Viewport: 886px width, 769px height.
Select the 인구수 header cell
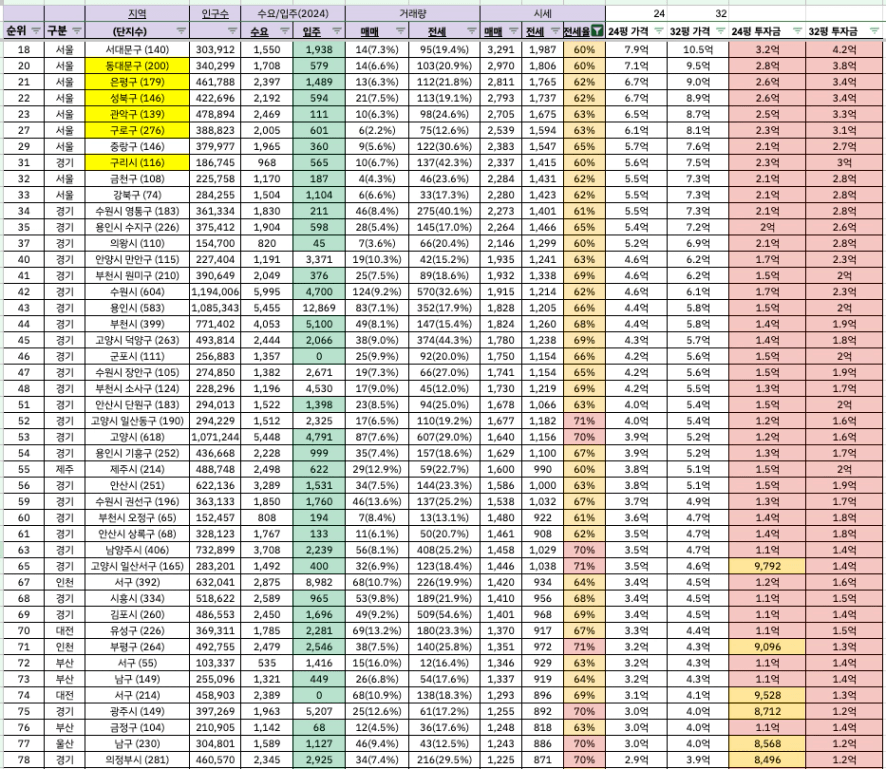(x=215, y=14)
